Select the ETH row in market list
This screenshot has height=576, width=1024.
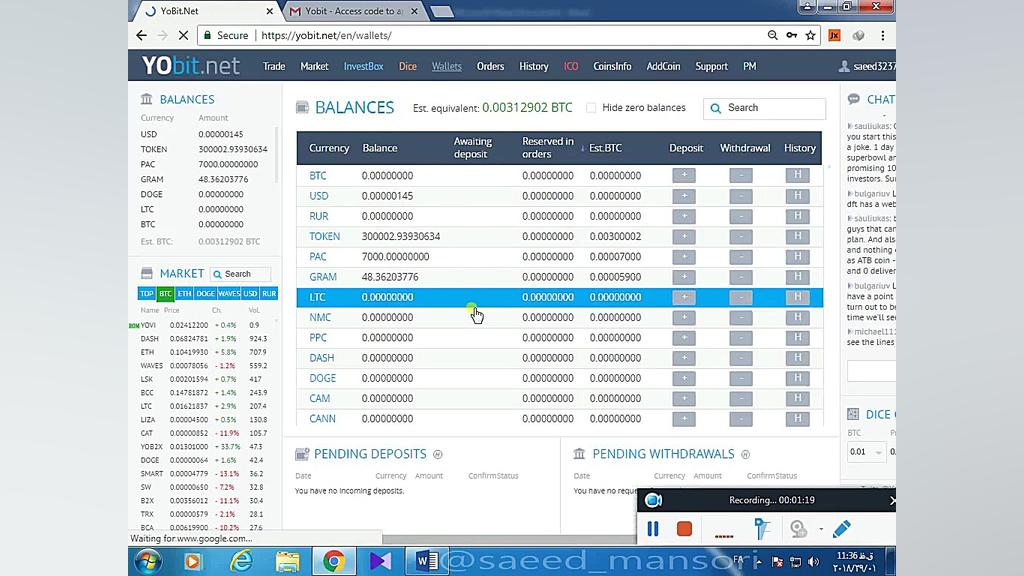tap(204, 352)
